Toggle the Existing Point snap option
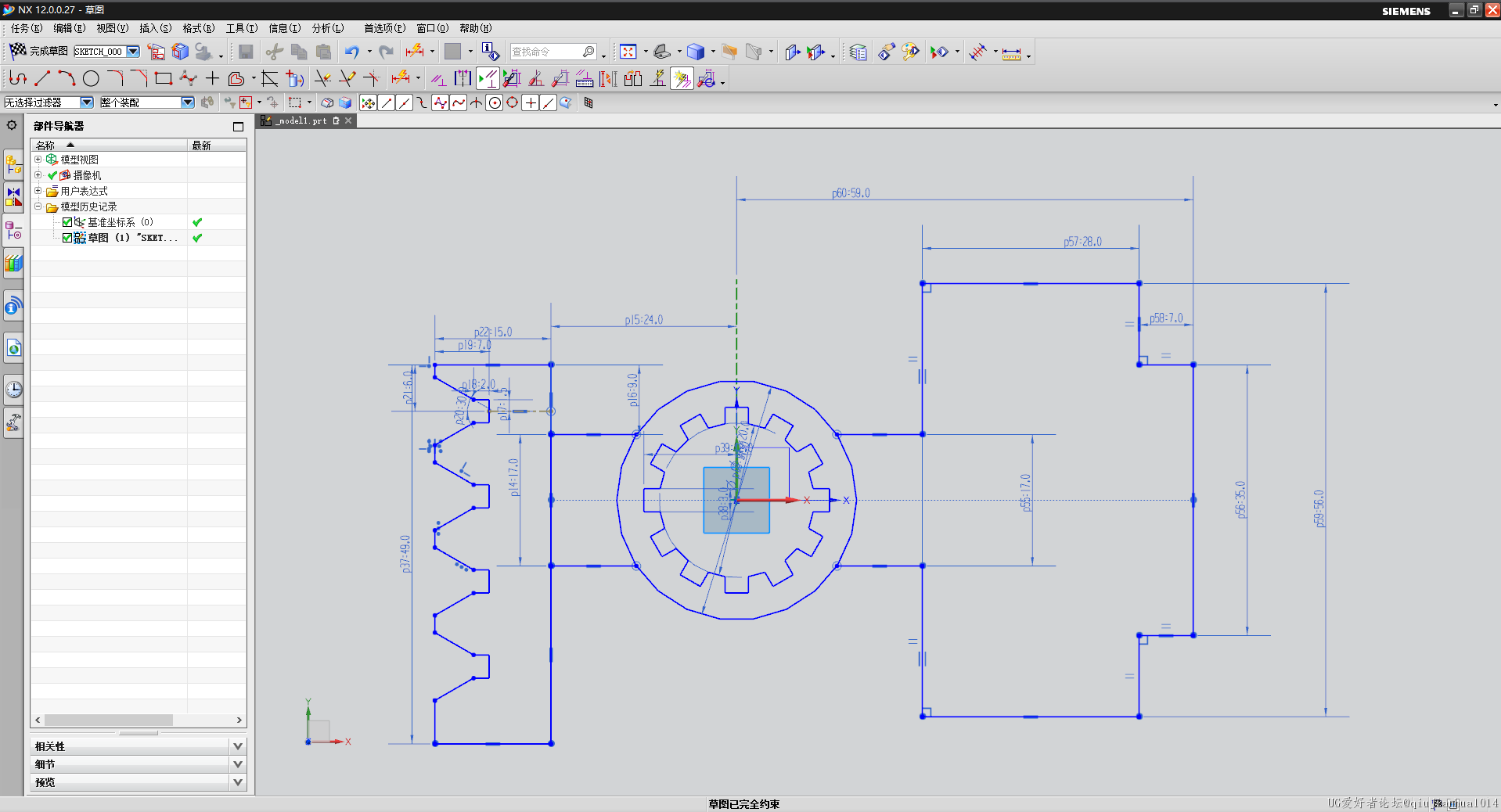 531,102
